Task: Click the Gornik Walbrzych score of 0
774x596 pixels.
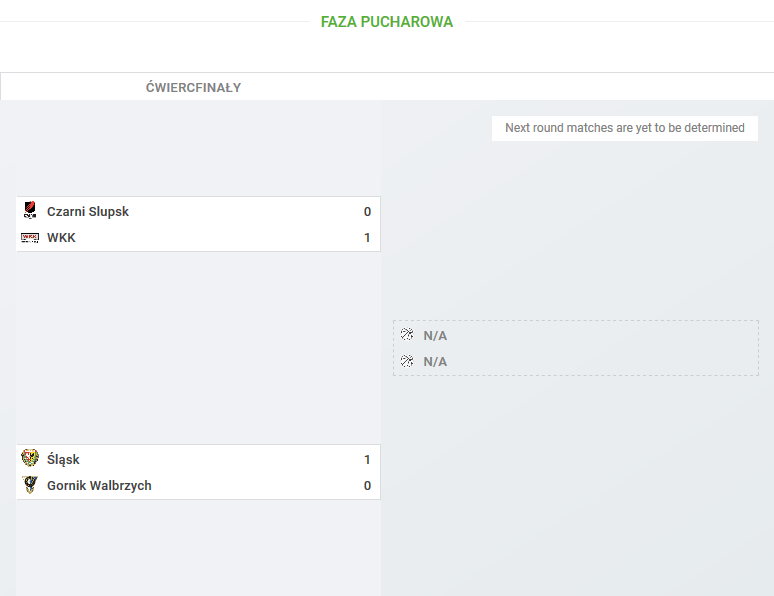Action: (x=367, y=486)
